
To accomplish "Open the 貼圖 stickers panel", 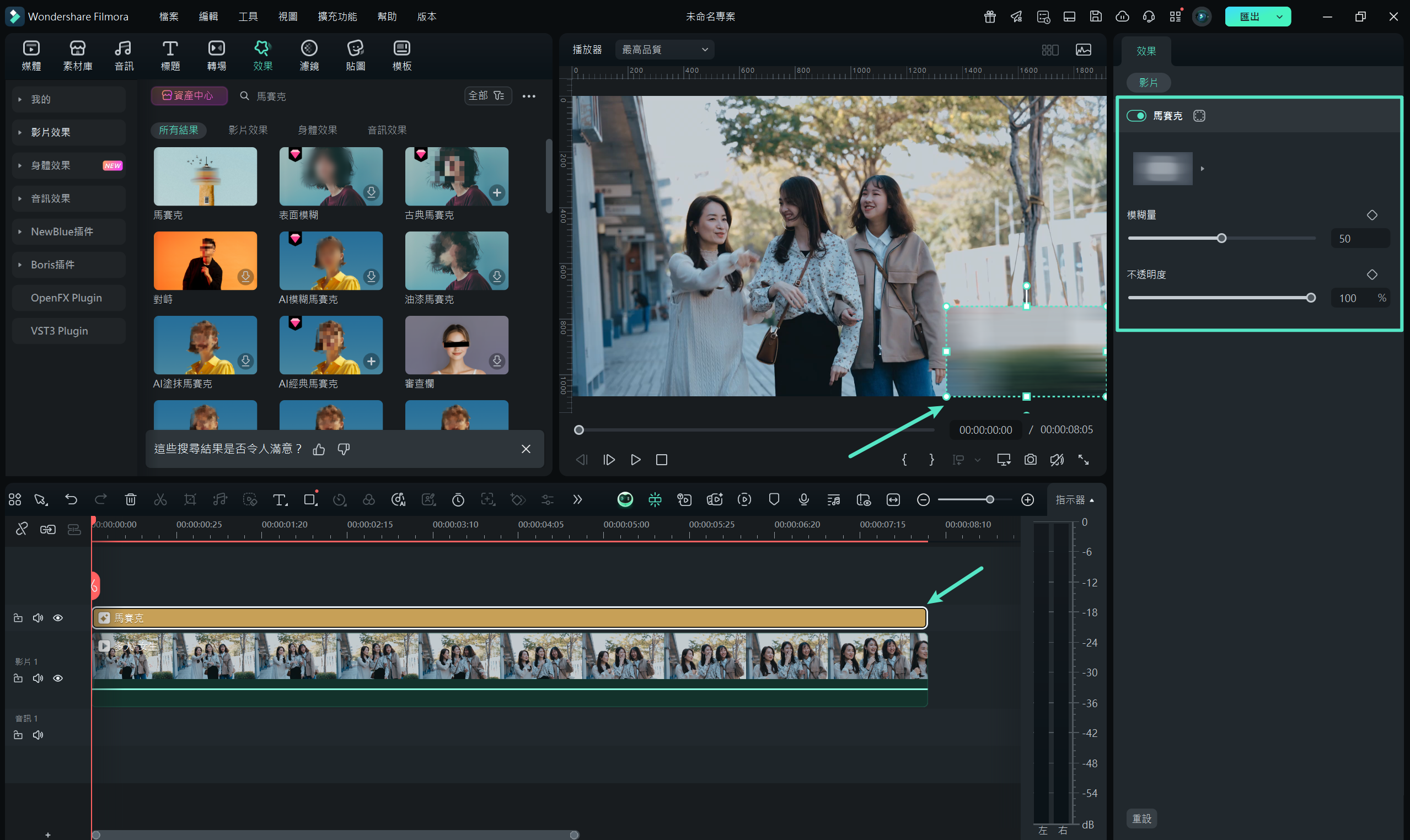I will [x=355, y=56].
